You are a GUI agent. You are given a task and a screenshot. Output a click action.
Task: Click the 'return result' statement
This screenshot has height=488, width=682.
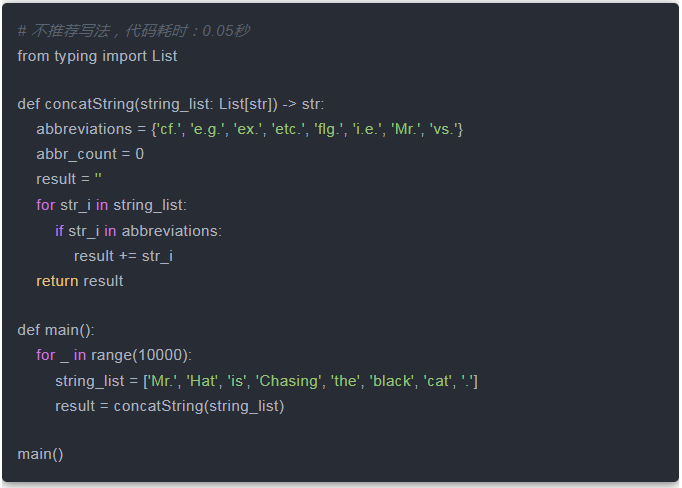click(x=80, y=281)
